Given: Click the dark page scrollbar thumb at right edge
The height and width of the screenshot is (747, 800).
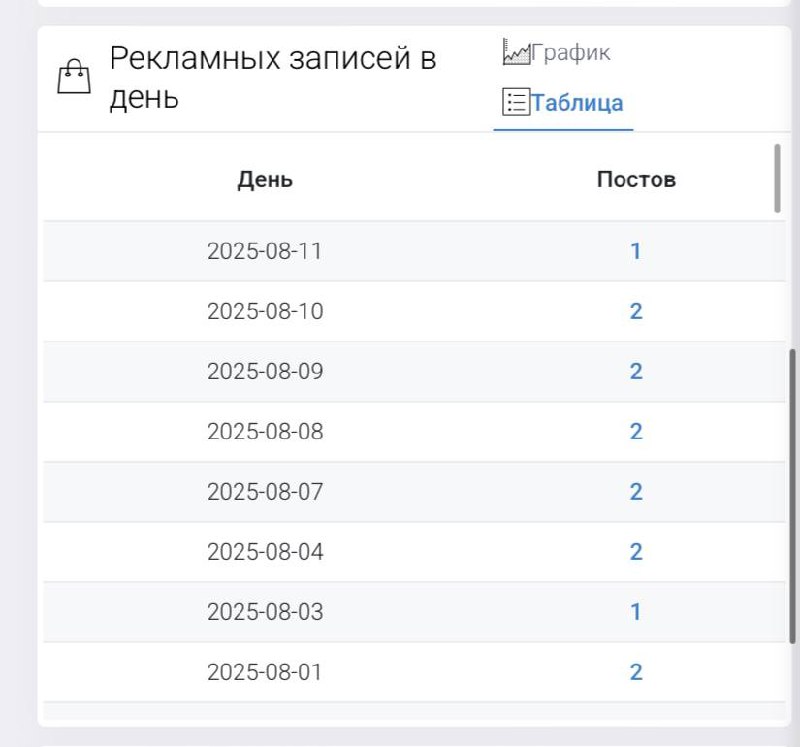Looking at the screenshot, I should pos(794,495).
